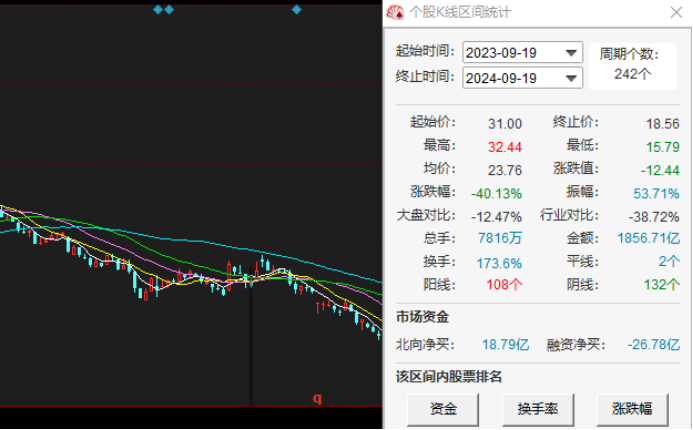Viewport: 693px width, 430px height.
Task: Click the average price value 23.76
Action: tap(505, 170)
